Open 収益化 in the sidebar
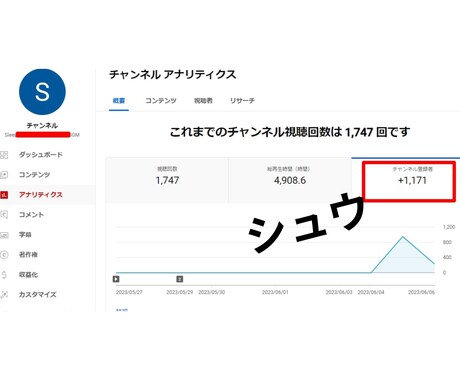Image resolution: width=460 pixels, height=380 pixels. tap(28, 275)
